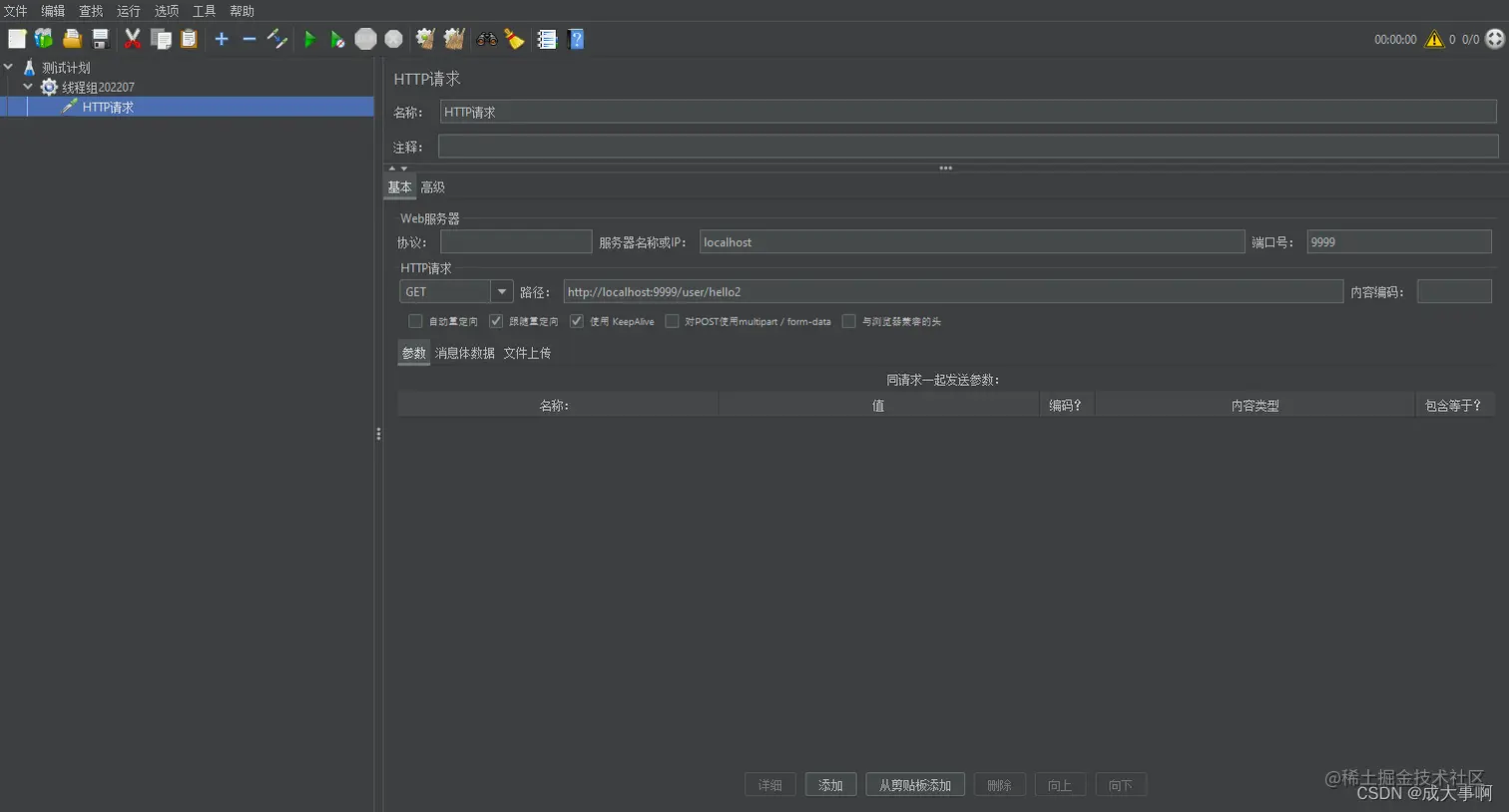
Task: Collapse the 线程组202207 tree node
Action: click(x=28, y=87)
